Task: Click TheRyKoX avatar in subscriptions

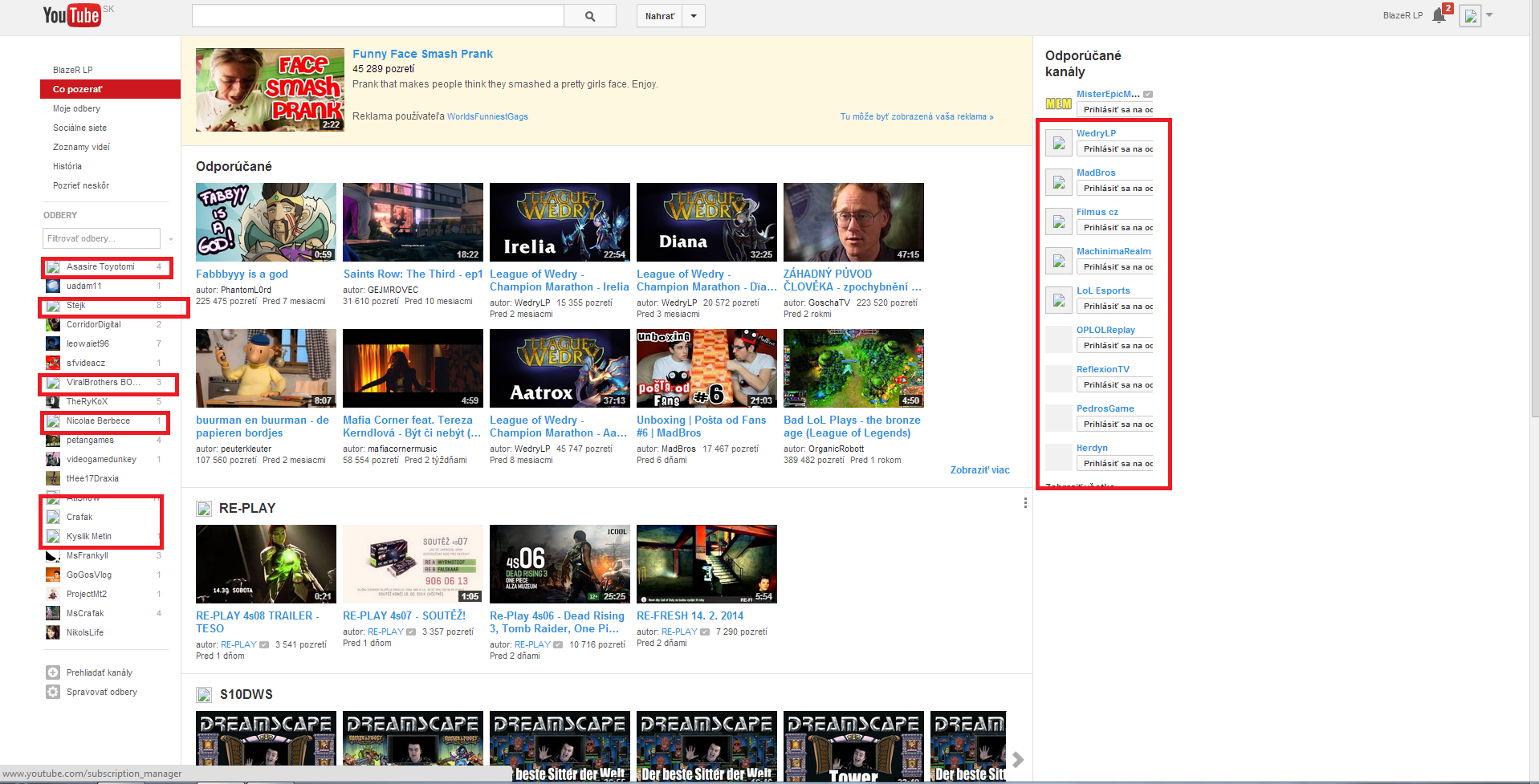Action: pyautogui.click(x=53, y=401)
